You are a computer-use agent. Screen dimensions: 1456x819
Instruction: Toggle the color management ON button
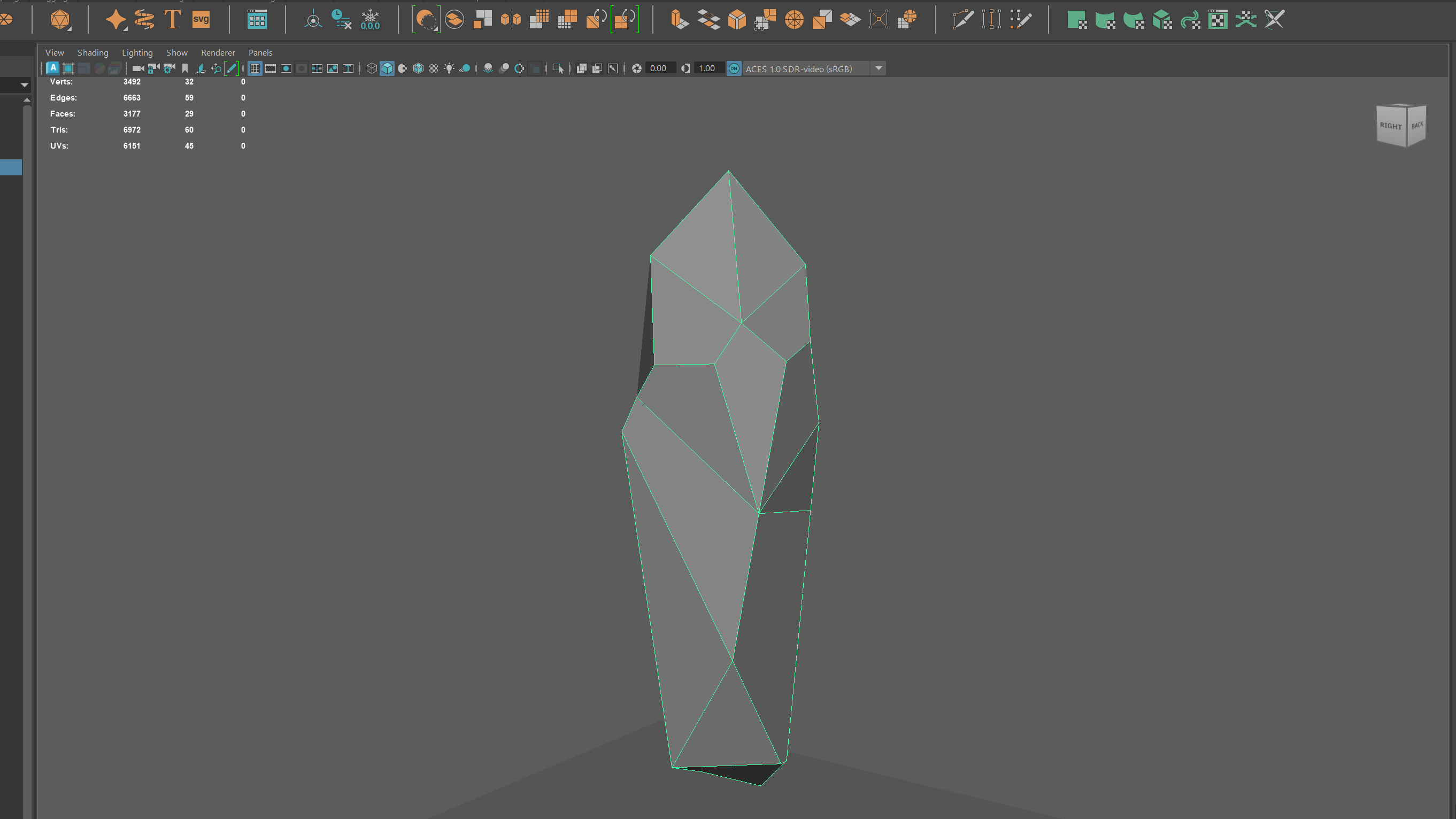pyautogui.click(x=734, y=68)
